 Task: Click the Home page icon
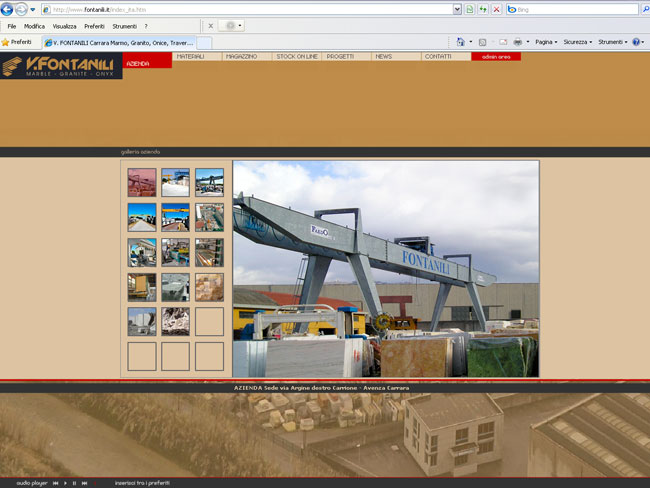point(461,42)
